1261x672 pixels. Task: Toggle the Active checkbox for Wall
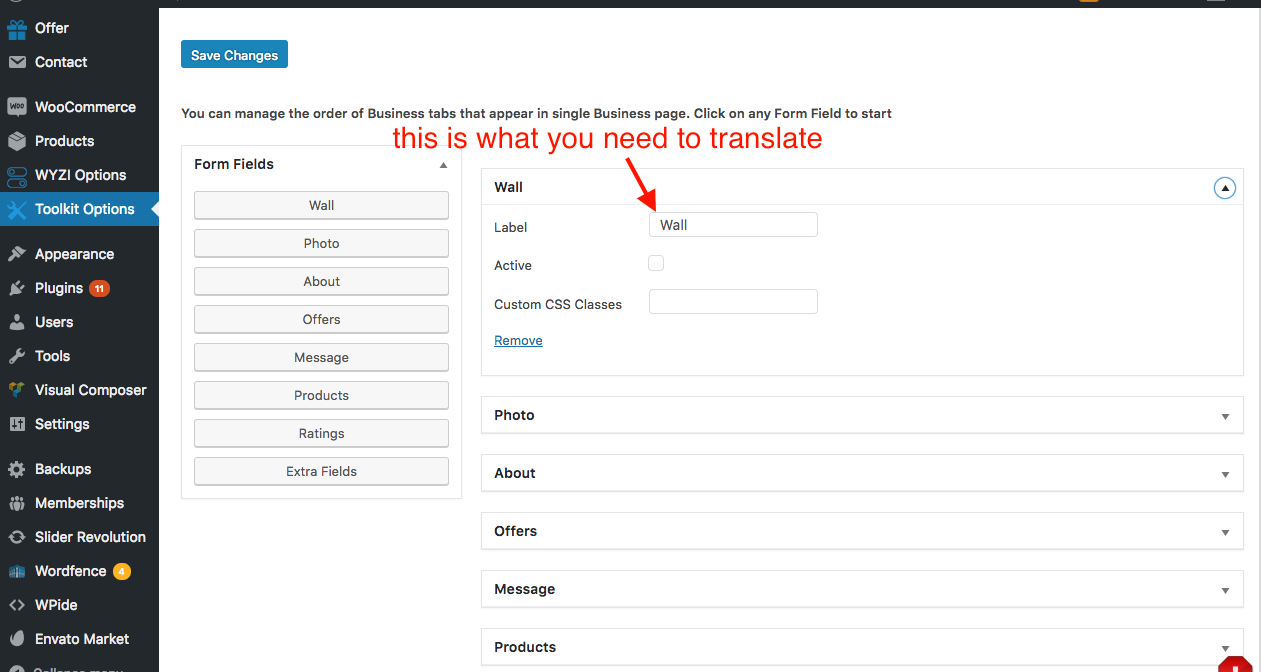(656, 263)
